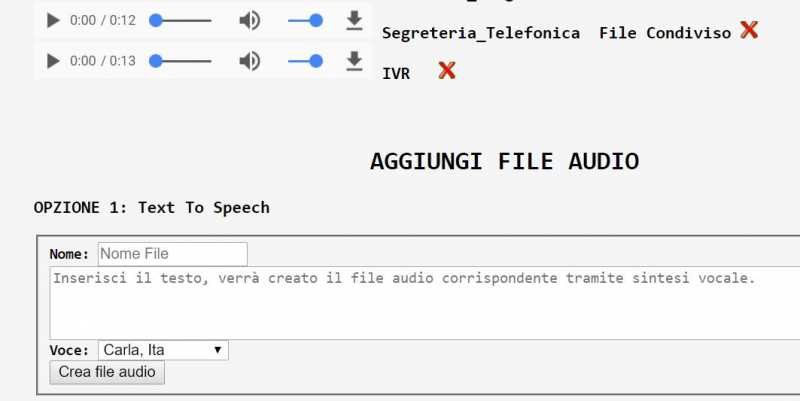Download the first audio file
The height and width of the screenshot is (401, 800).
[354, 20]
